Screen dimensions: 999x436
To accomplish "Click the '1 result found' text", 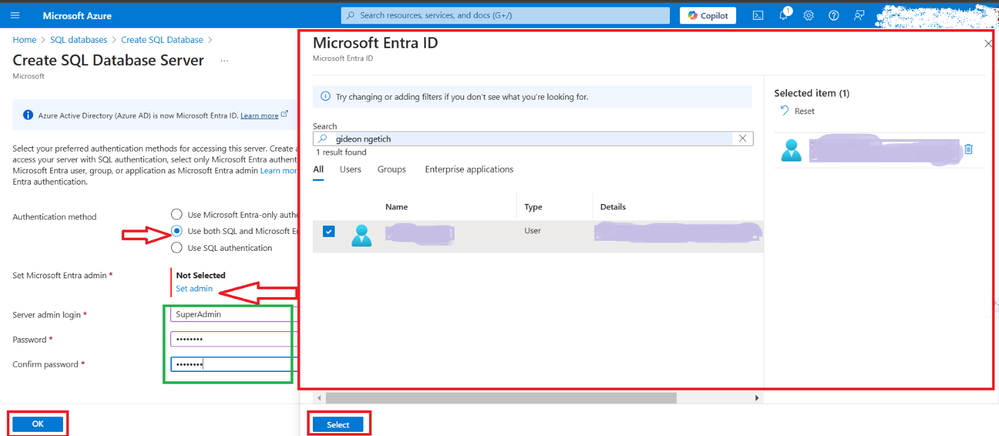I will click(341, 153).
